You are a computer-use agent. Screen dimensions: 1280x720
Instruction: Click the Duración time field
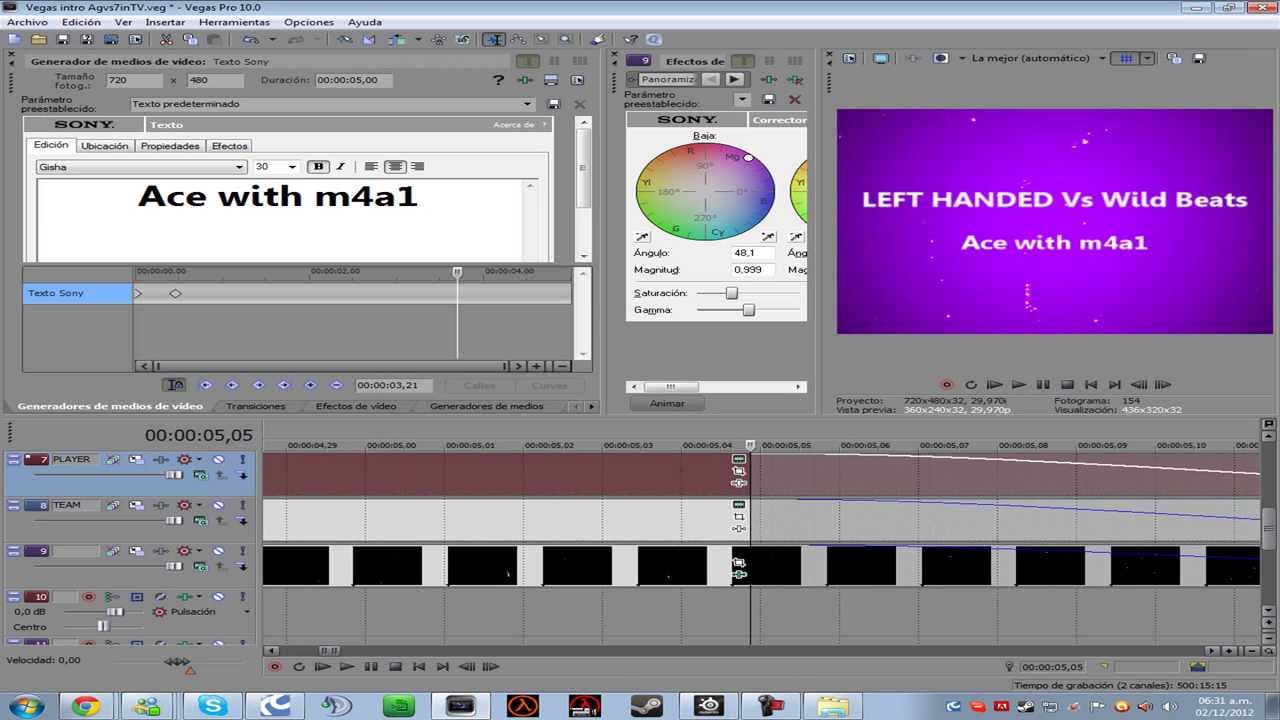[x=354, y=80]
